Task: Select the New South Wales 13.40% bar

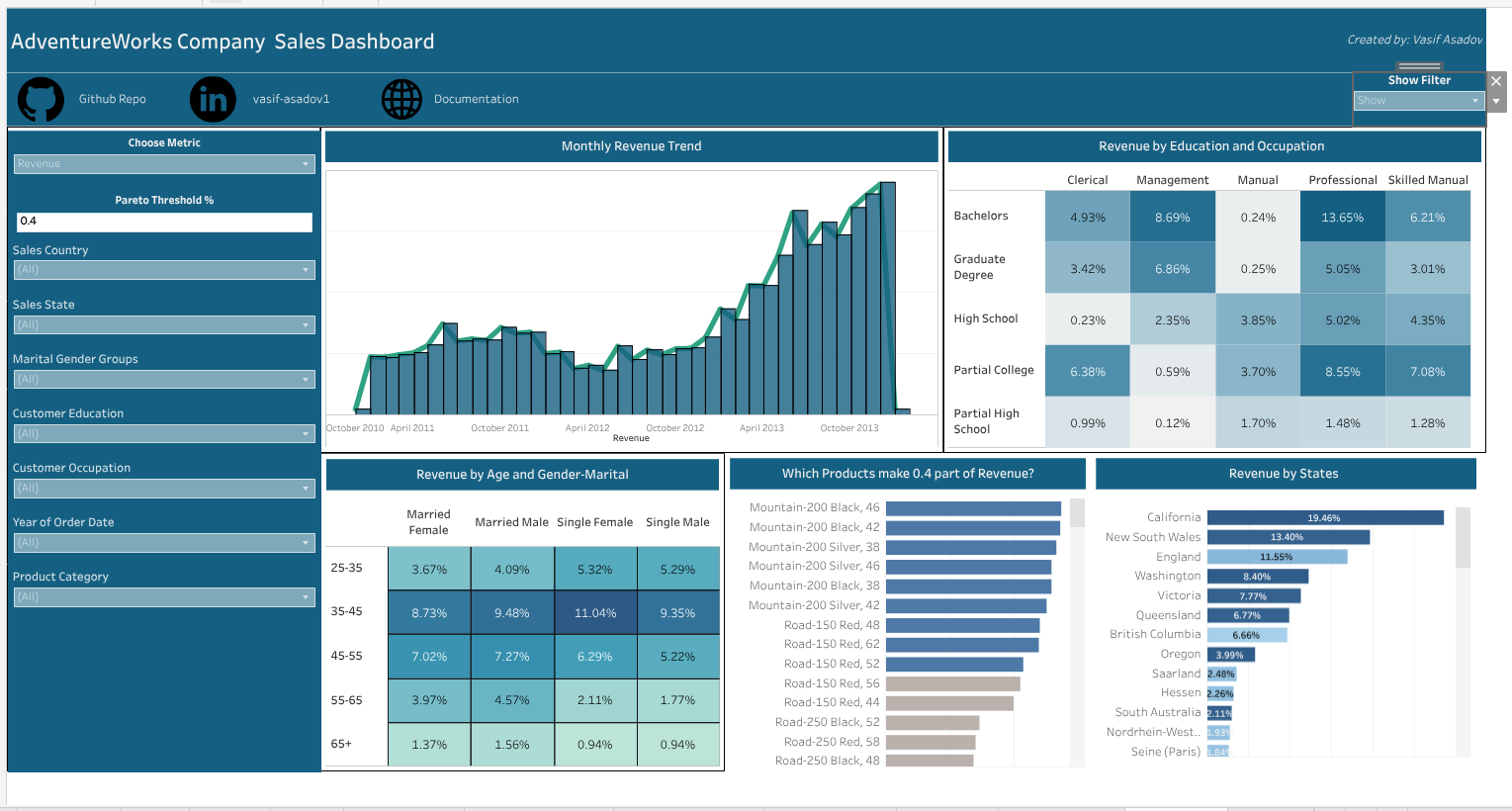Action: [1289, 537]
